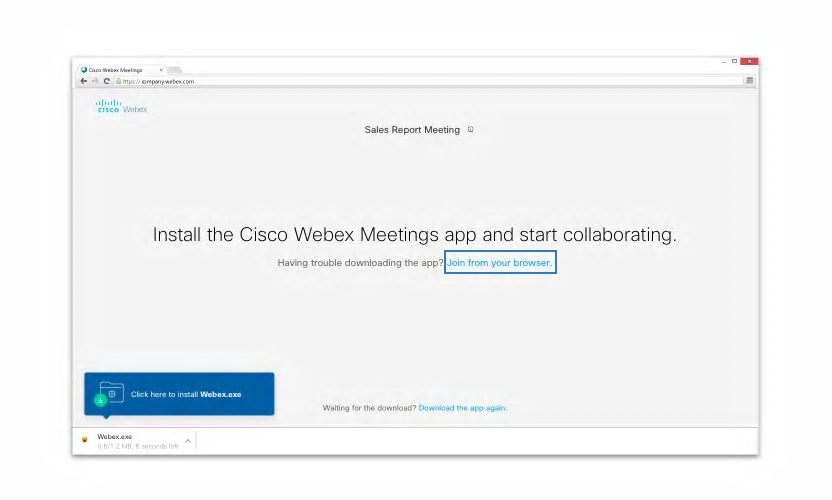
Task: Click the Webex.exe download file icon
Action: pos(84,439)
